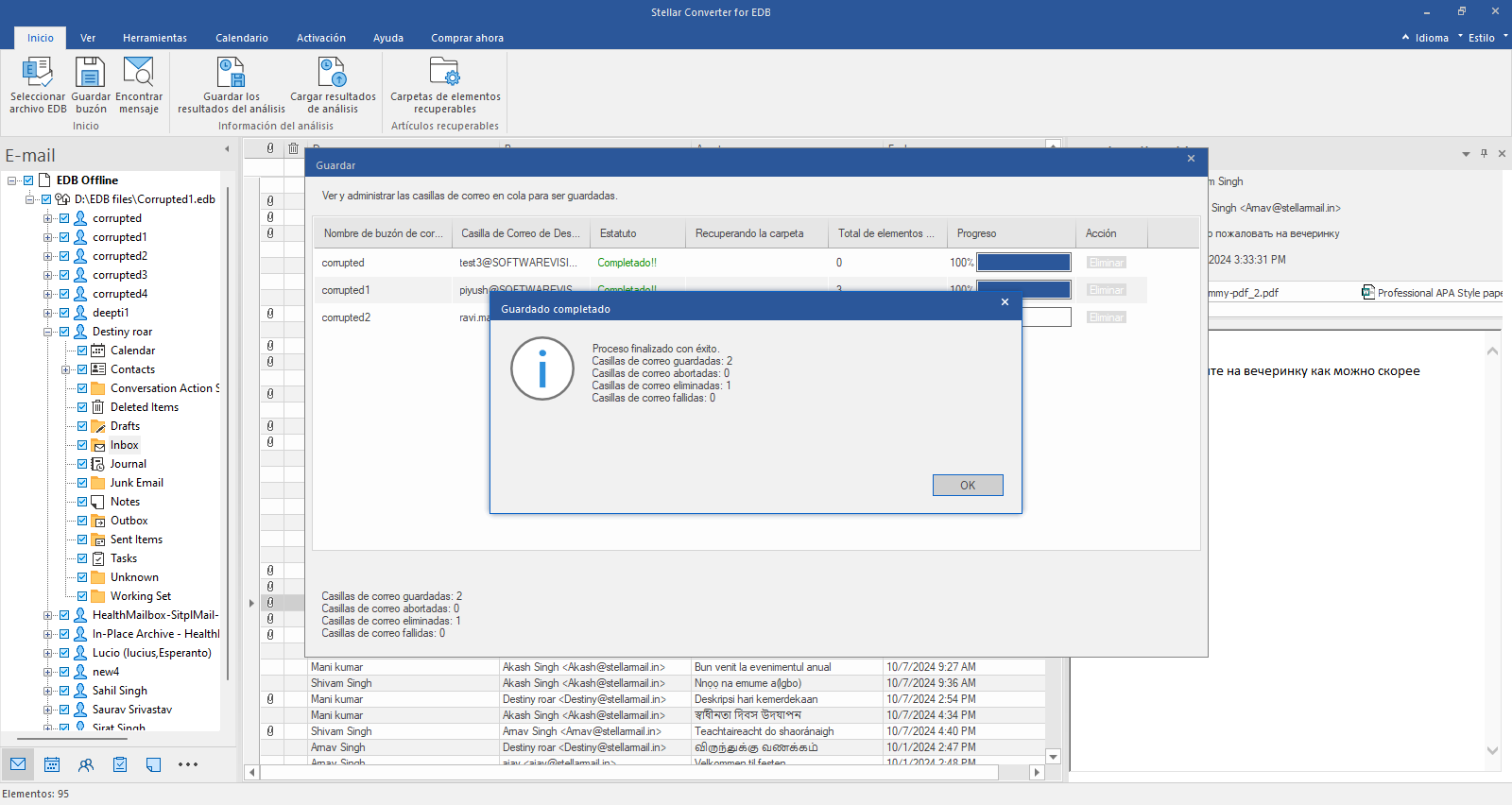Switch to notes view icon at bottom
Viewport: 1512px width, 805px height.
(x=154, y=764)
